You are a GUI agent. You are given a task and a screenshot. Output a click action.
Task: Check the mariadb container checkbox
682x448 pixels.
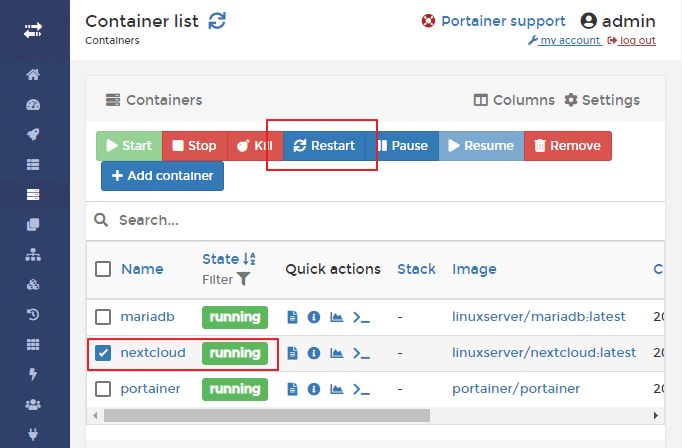103,317
